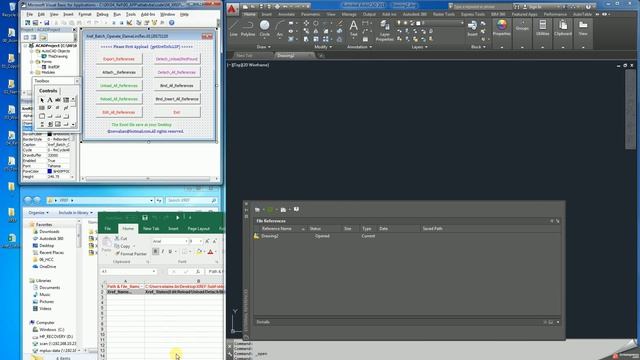Click the Search XREF field in Explorer

[x=191, y=200]
